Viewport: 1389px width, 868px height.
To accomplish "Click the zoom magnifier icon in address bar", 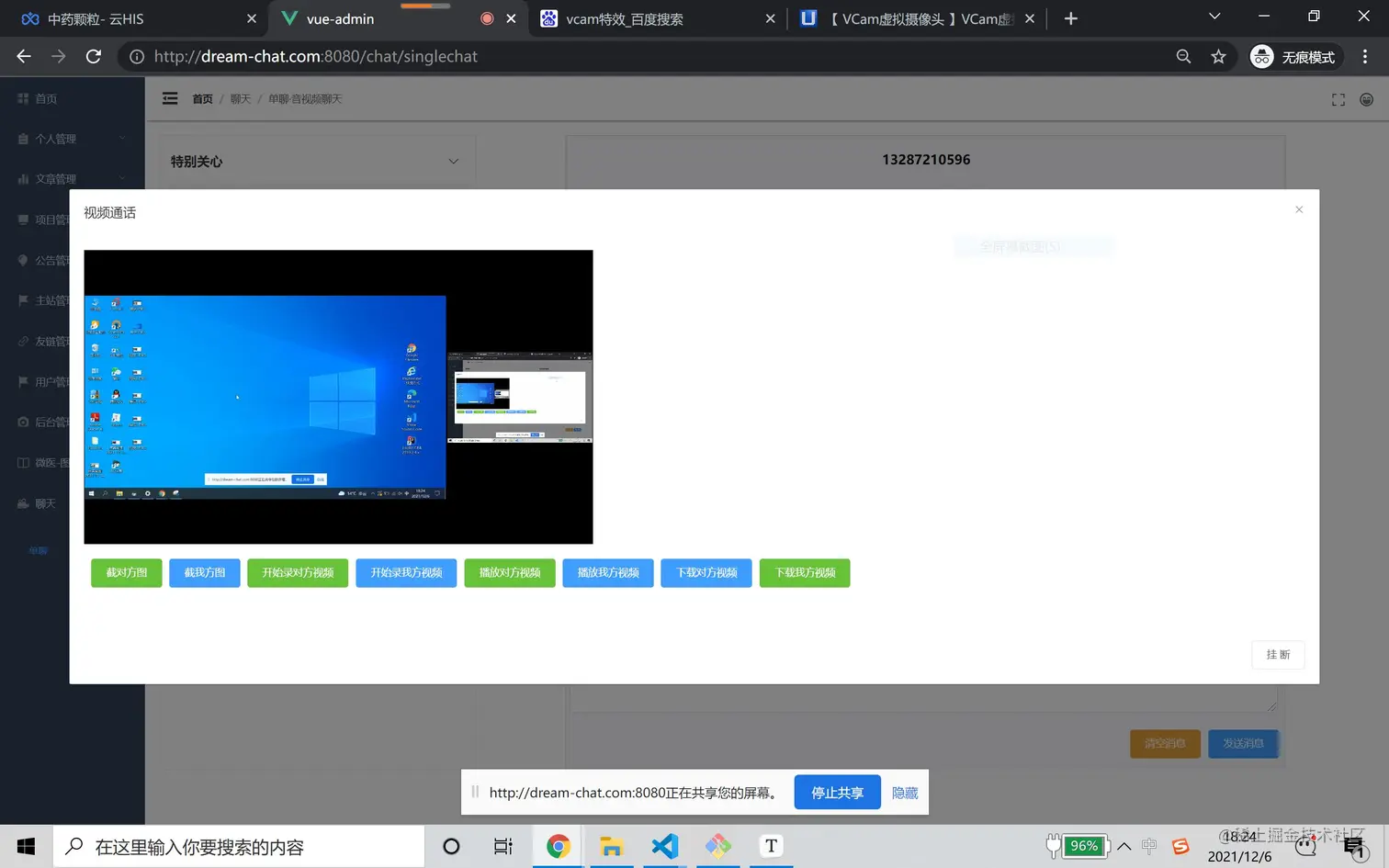I will pyautogui.click(x=1183, y=57).
